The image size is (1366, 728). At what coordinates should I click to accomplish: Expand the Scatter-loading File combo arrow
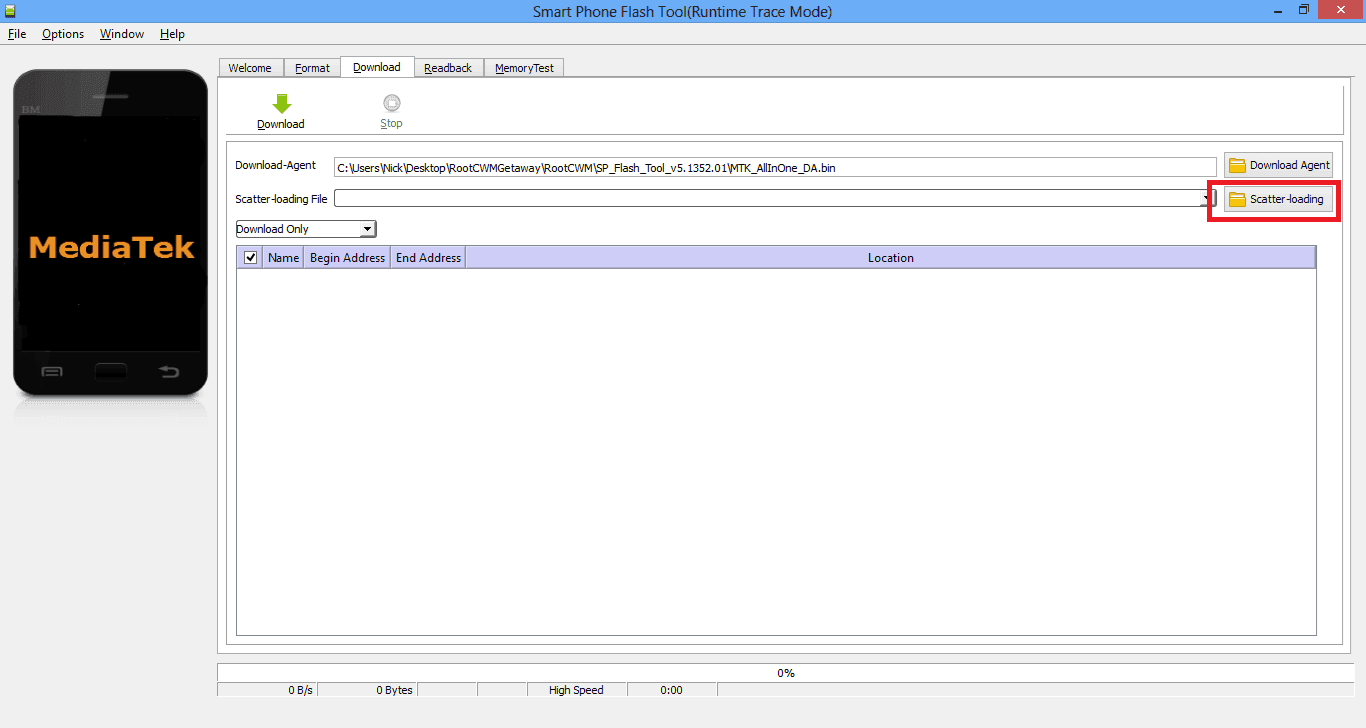click(1208, 199)
